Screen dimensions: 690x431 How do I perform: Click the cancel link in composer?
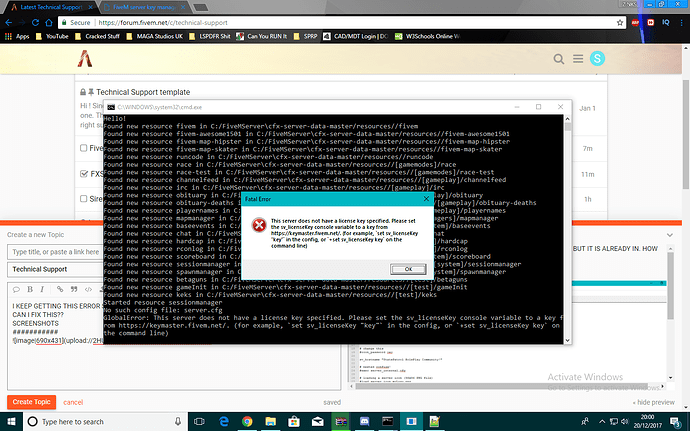(x=73, y=402)
